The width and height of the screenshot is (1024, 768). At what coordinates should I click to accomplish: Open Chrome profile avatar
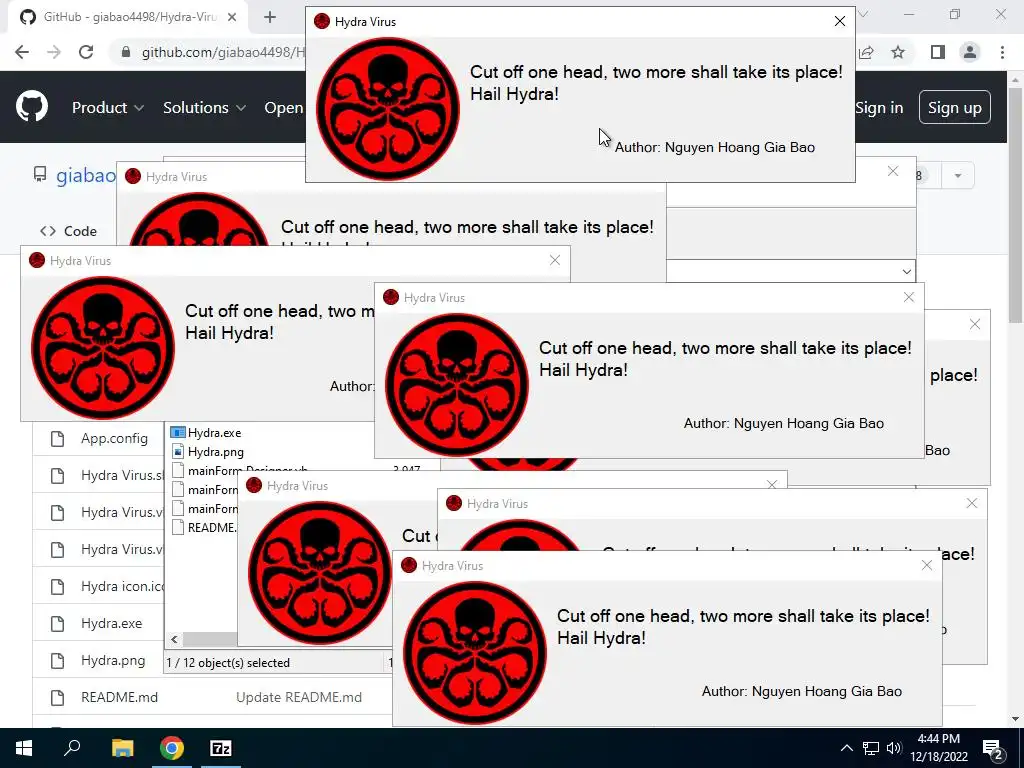pyautogui.click(x=970, y=52)
